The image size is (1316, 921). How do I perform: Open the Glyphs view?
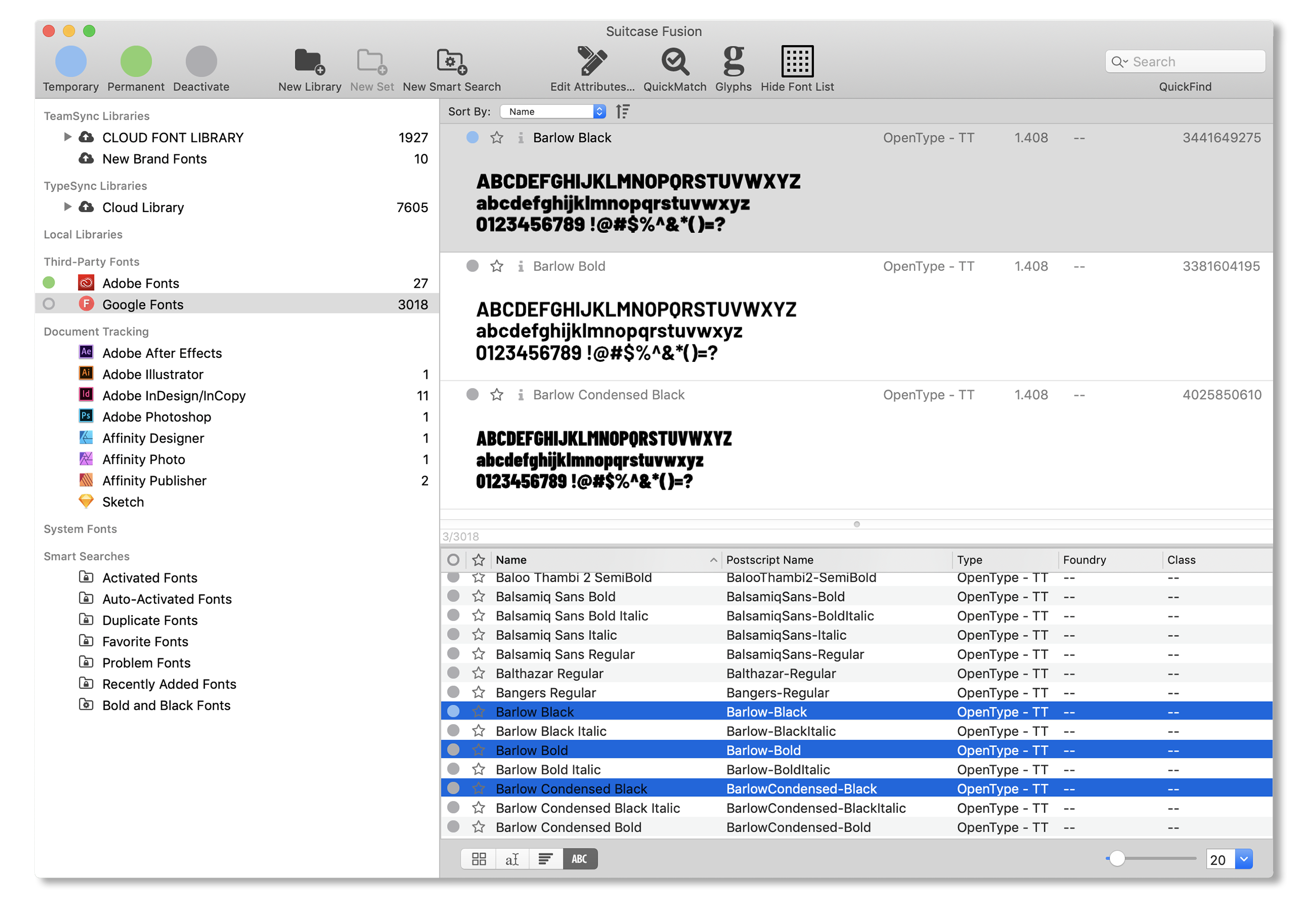point(733,61)
